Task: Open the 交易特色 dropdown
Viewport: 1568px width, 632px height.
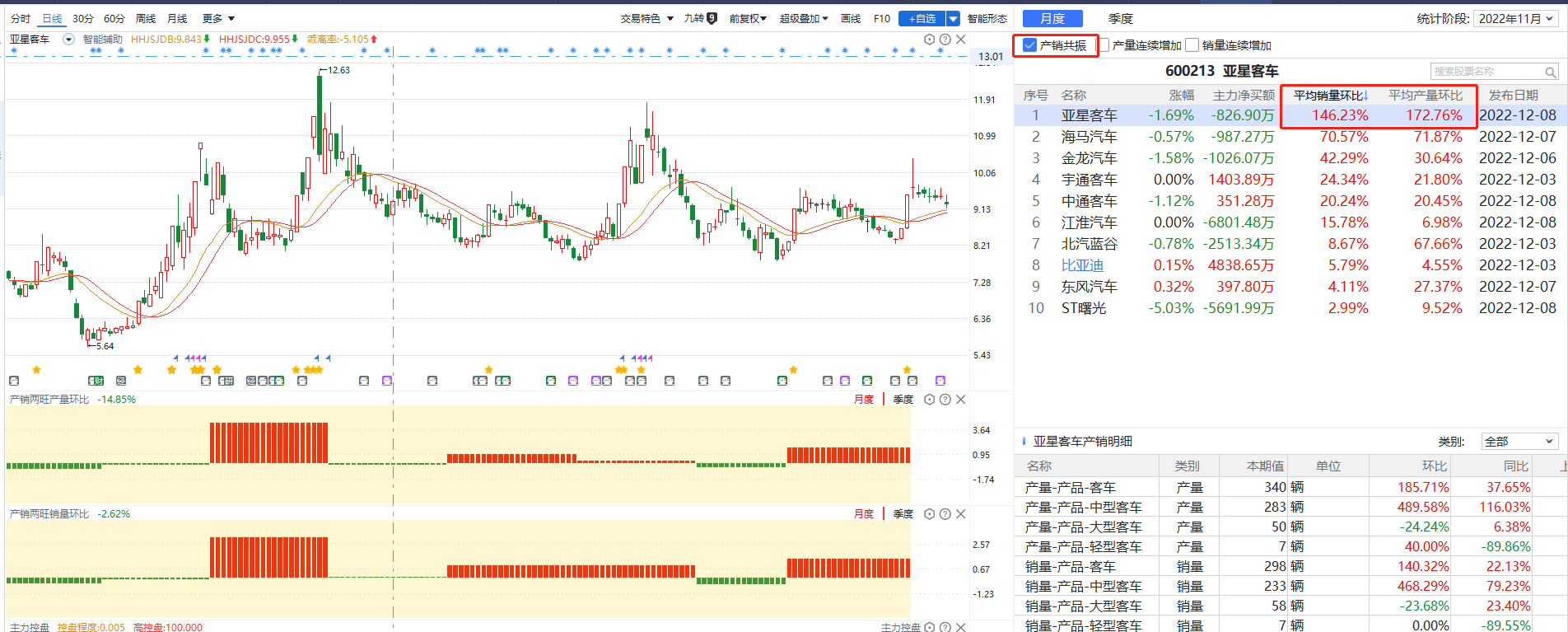Action: click(646, 18)
